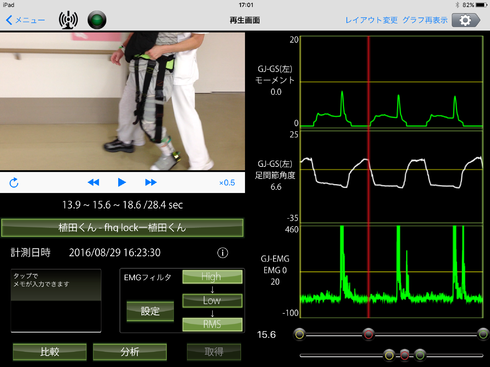Tap the green end handle on upper slider
This screenshot has width=490, height=367.
click(483, 334)
